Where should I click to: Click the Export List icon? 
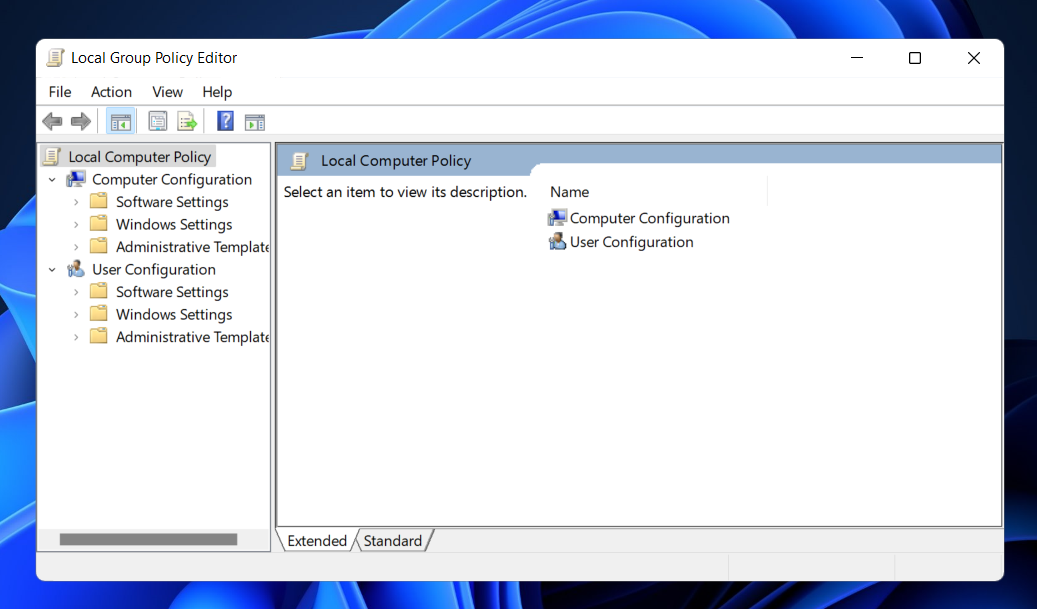click(187, 121)
